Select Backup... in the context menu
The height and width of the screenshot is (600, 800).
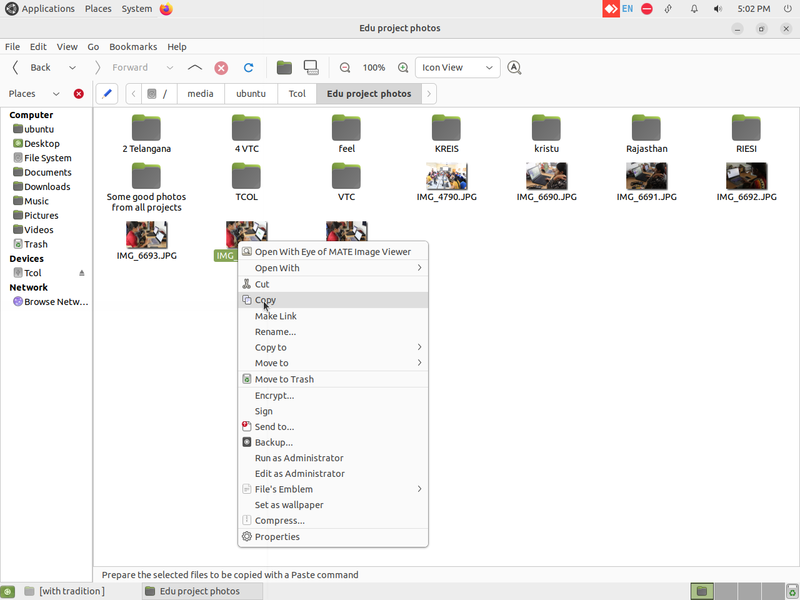point(333,442)
